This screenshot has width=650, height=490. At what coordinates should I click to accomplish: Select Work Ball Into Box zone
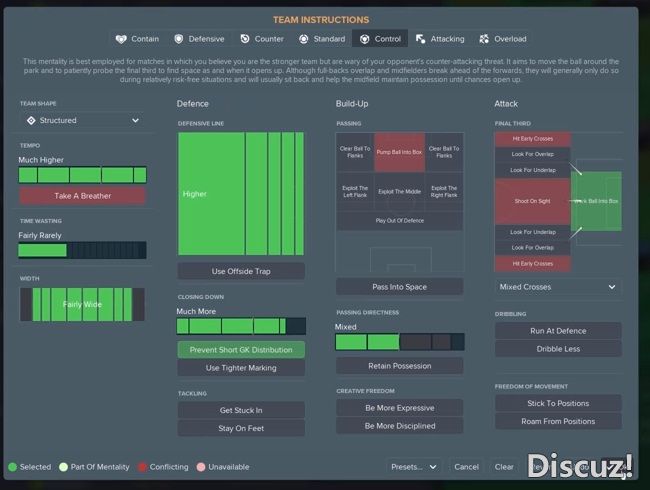point(596,201)
